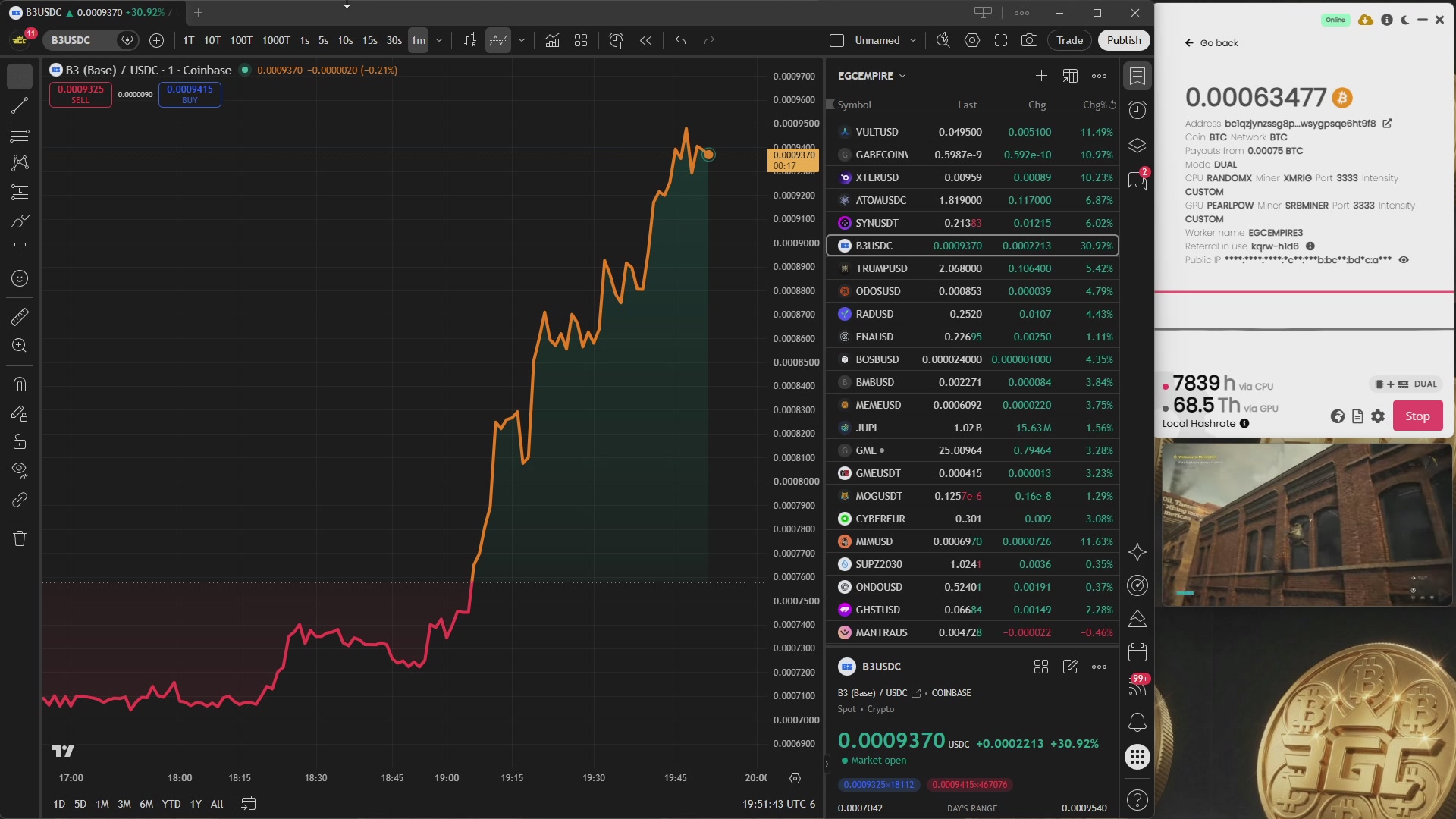
Task: Reveal the hidden public IP address
Action: click(x=1404, y=260)
